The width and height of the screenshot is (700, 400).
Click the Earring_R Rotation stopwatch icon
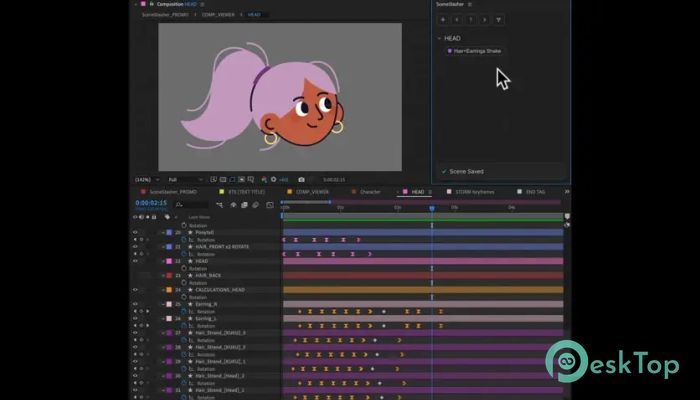184,311
